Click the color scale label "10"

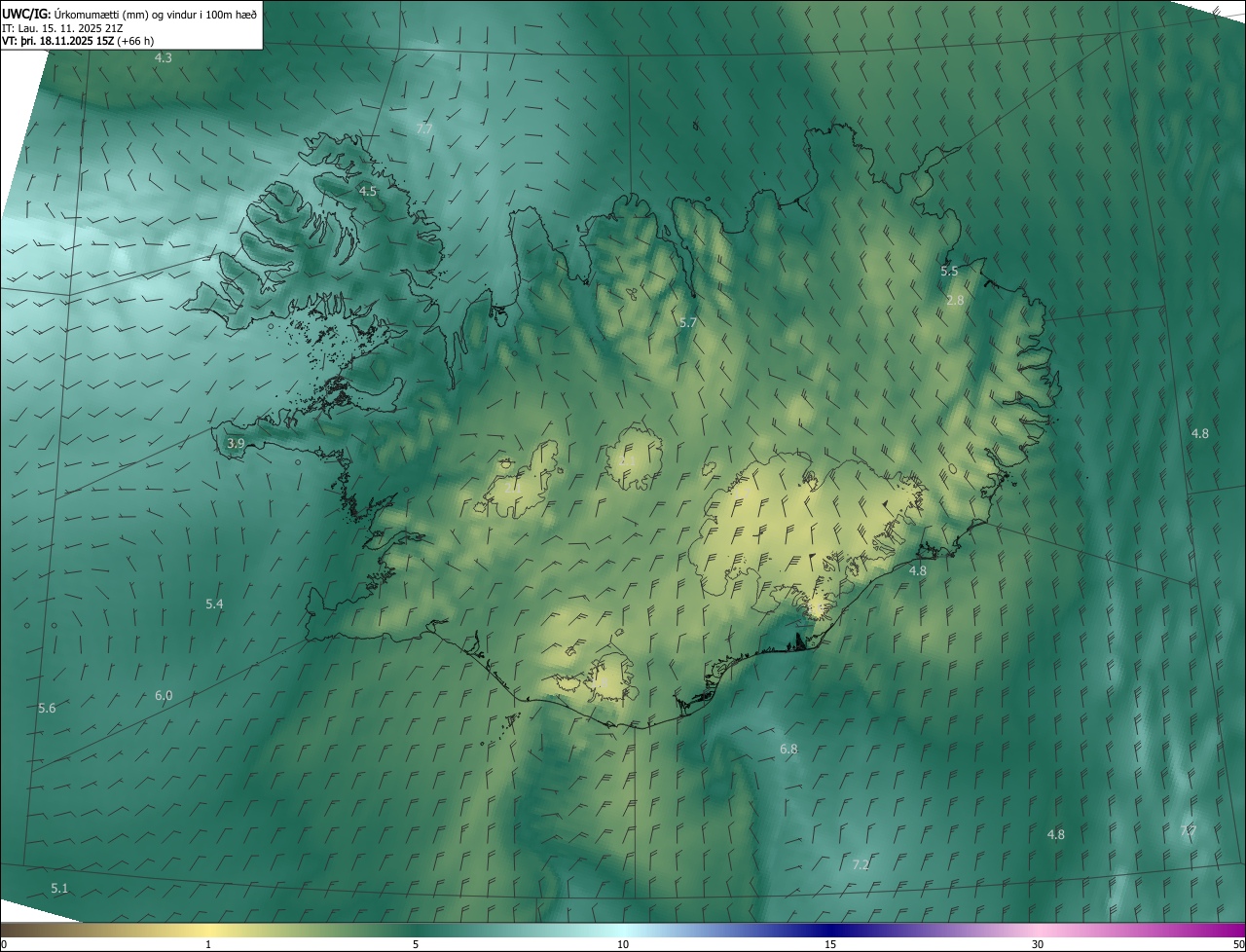pyautogui.click(x=623, y=944)
